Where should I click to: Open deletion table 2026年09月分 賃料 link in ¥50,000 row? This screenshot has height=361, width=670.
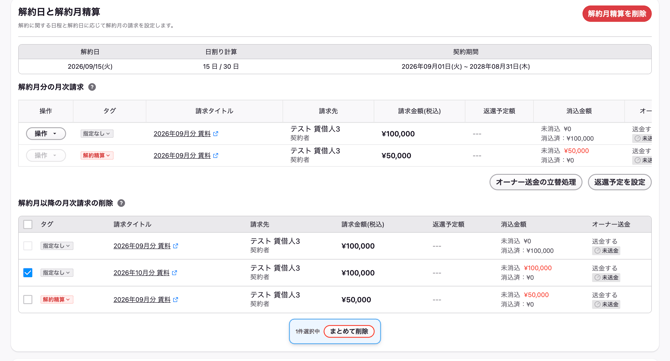142,299
